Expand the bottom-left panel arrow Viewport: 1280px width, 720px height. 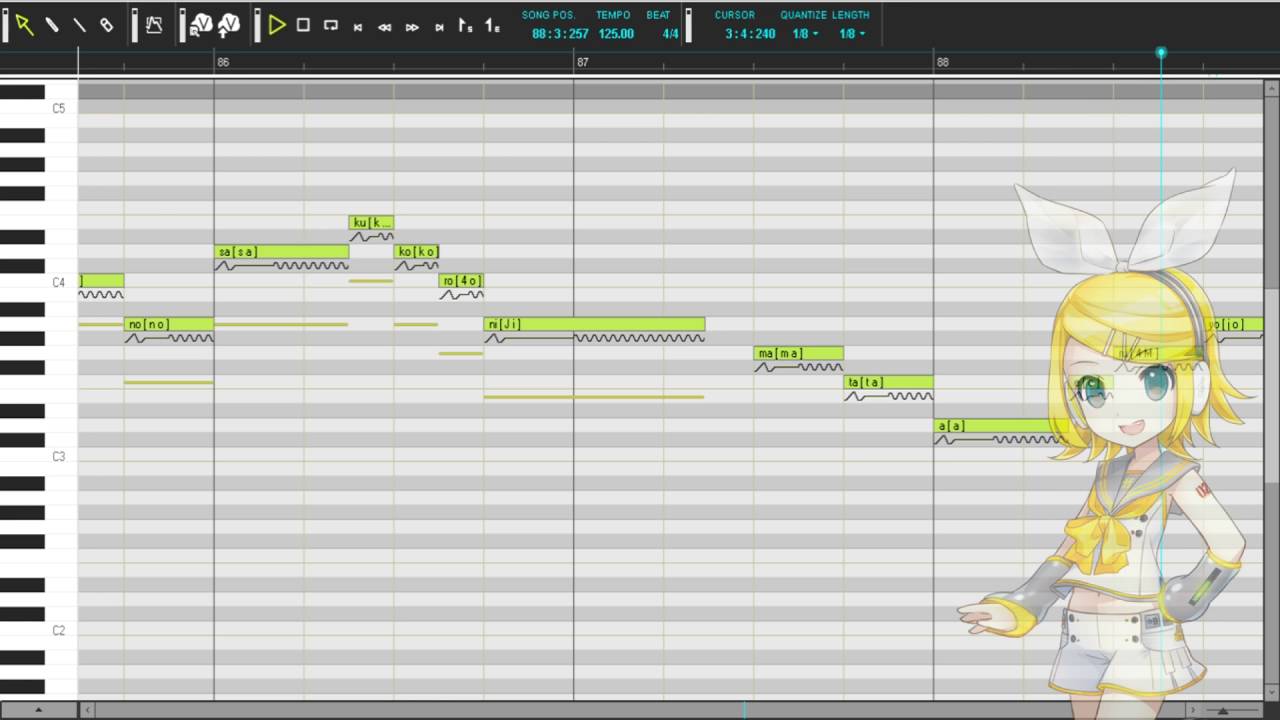[x=38, y=710]
